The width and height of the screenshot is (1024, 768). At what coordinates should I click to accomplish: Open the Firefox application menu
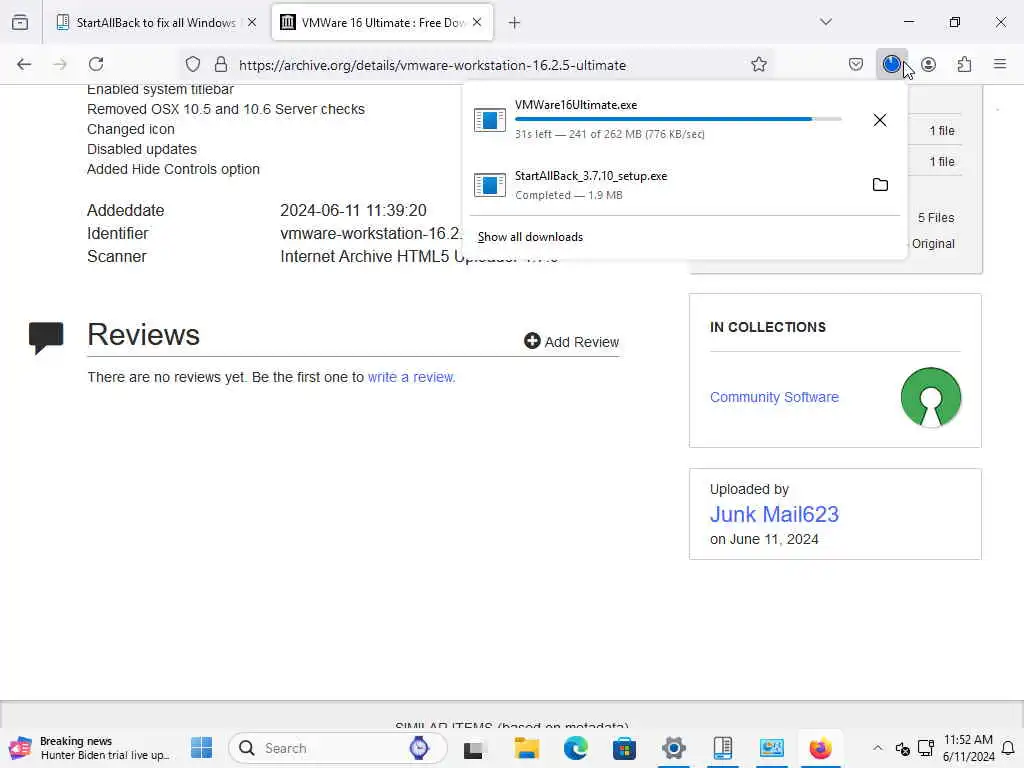pos(1000,64)
